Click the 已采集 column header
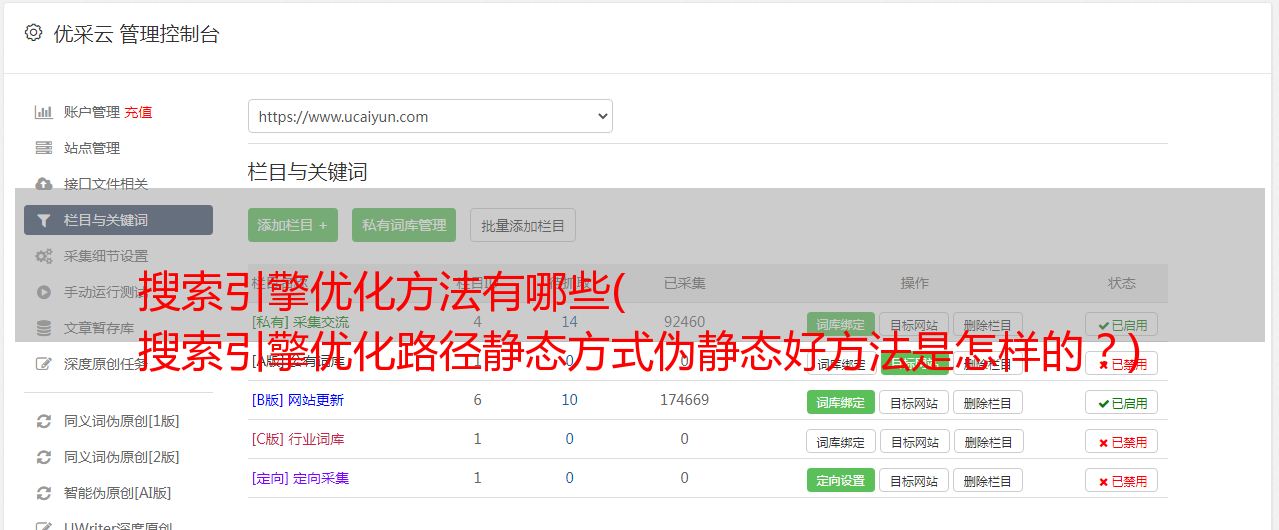This screenshot has height=530, width=1279. click(x=685, y=283)
